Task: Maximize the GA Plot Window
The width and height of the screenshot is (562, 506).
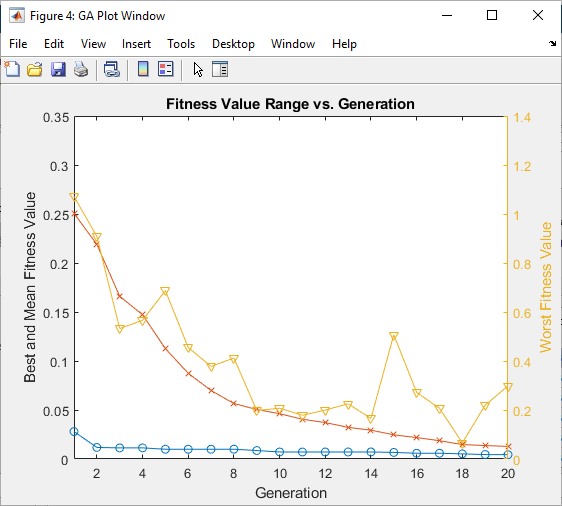Action: point(492,15)
